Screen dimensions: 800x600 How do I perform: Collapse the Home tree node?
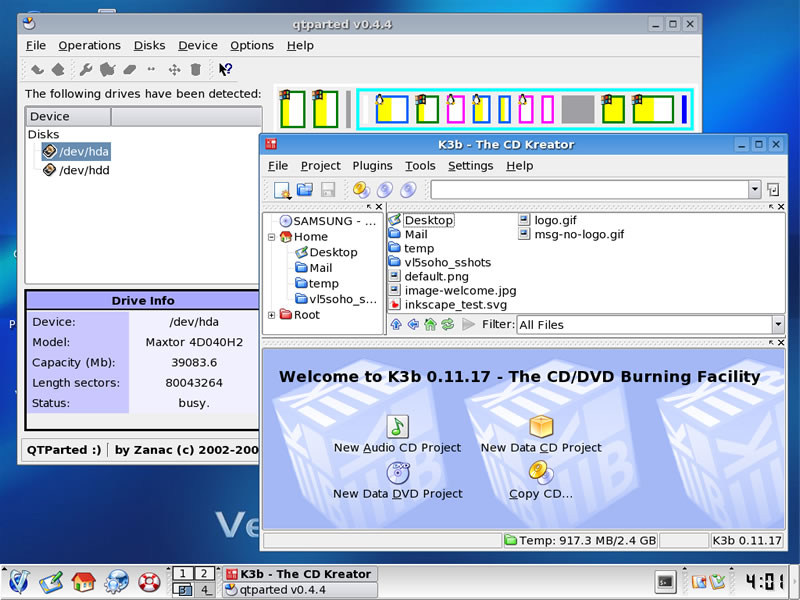pyautogui.click(x=272, y=237)
